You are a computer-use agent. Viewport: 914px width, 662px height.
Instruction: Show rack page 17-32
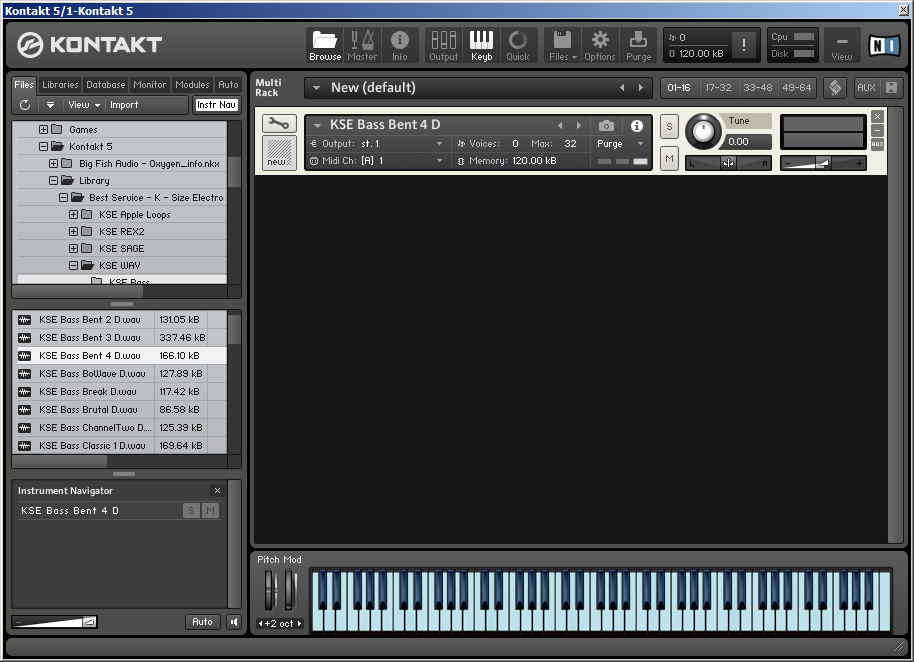pos(718,88)
